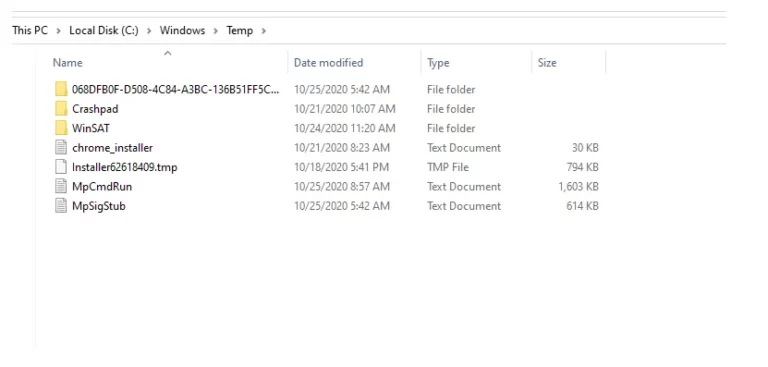Click the MpSigStub document icon
The image size is (768, 367).
pyautogui.click(x=61, y=206)
